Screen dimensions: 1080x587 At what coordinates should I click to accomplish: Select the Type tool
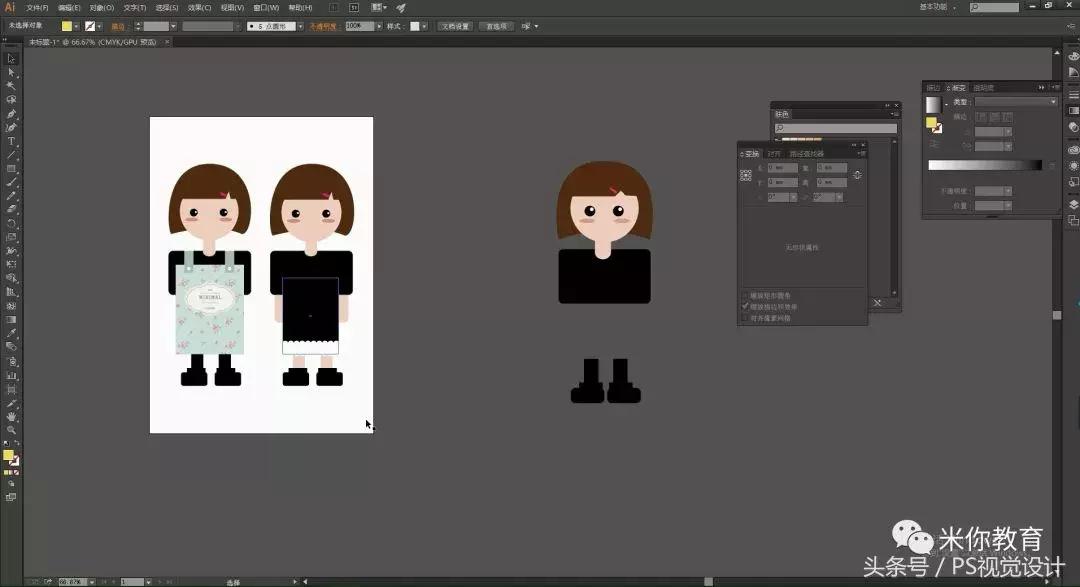(11, 141)
